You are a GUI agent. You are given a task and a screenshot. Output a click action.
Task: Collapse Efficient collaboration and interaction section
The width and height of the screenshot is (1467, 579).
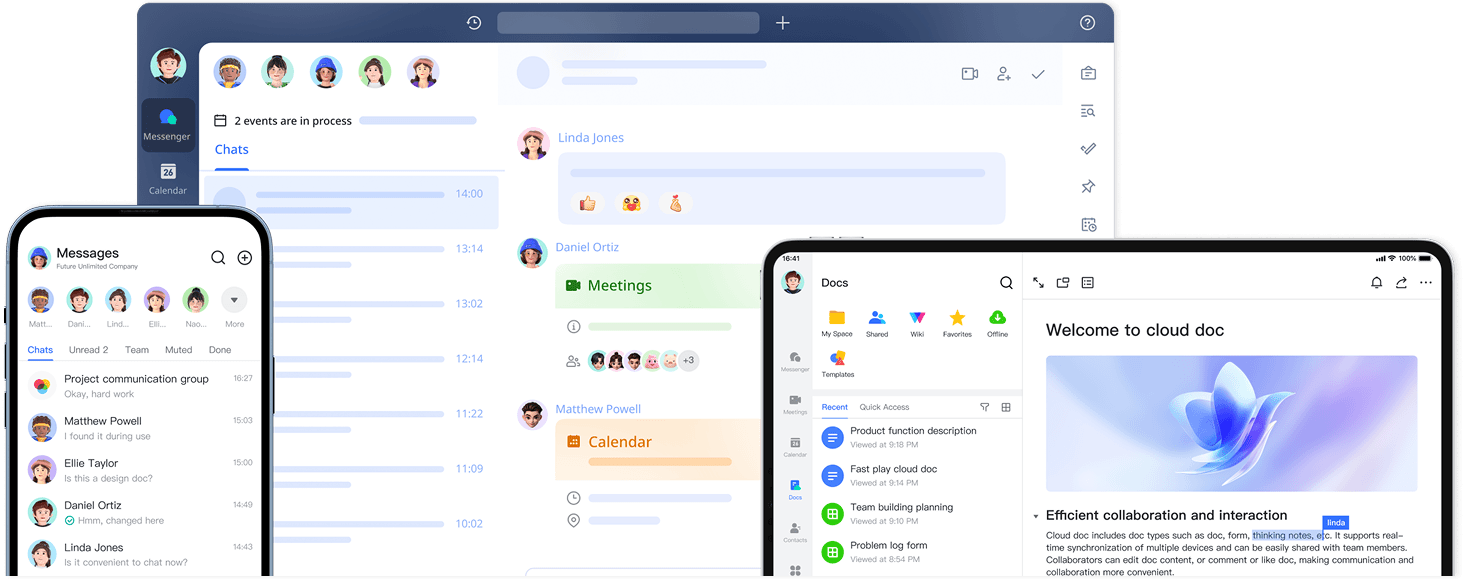[x=1035, y=516]
